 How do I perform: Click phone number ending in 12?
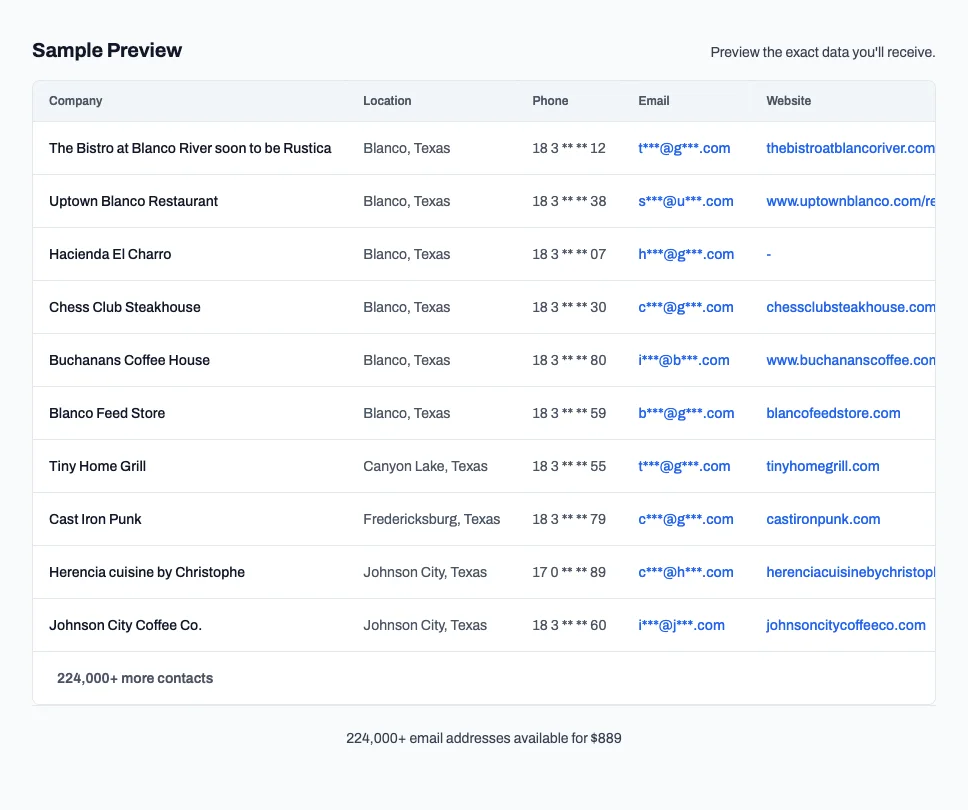pyautogui.click(x=569, y=148)
